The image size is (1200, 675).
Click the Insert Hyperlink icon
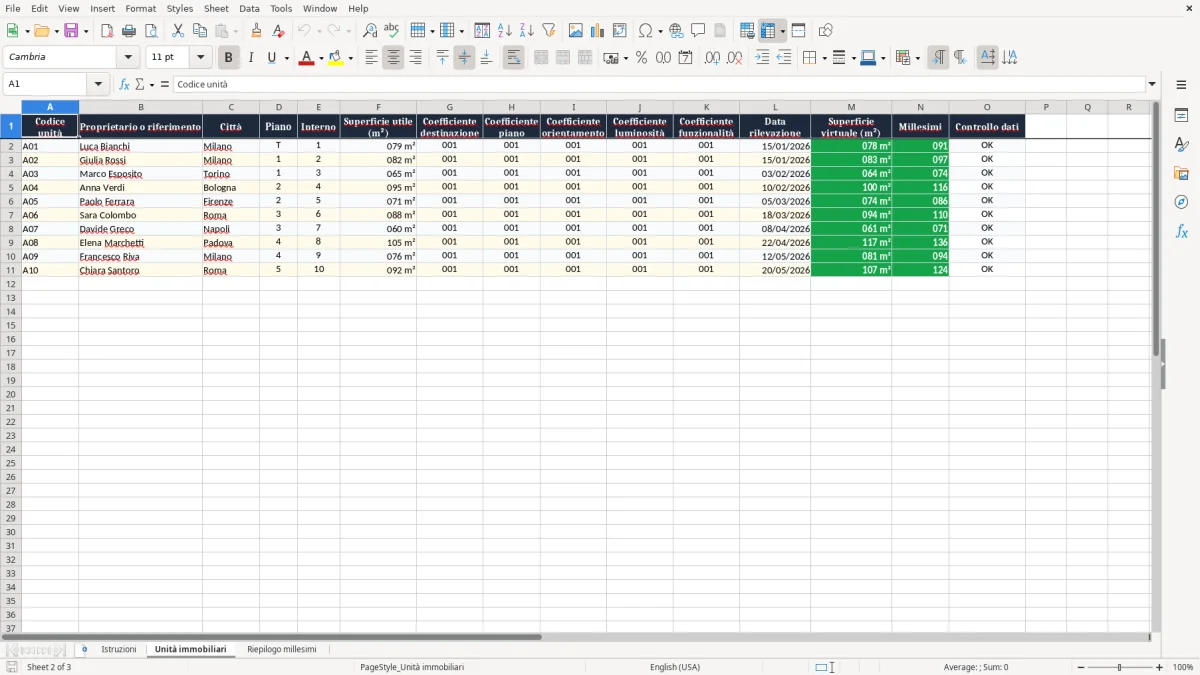(x=676, y=31)
